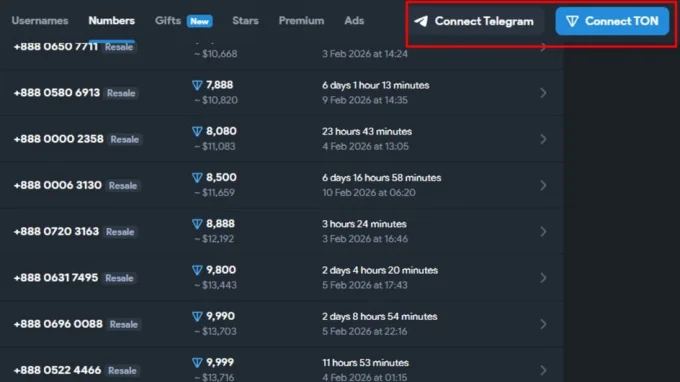Click the TON diamond icon in Connect TON button

(572, 21)
